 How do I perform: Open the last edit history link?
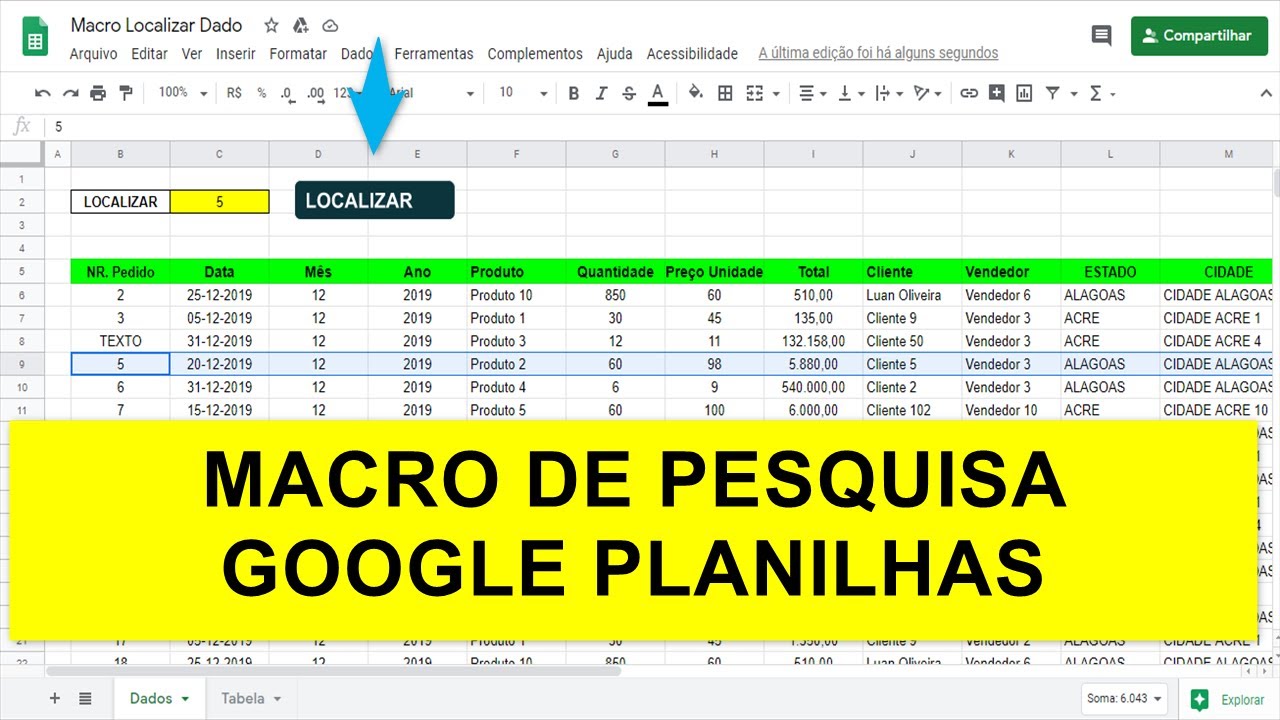pyautogui.click(x=878, y=54)
